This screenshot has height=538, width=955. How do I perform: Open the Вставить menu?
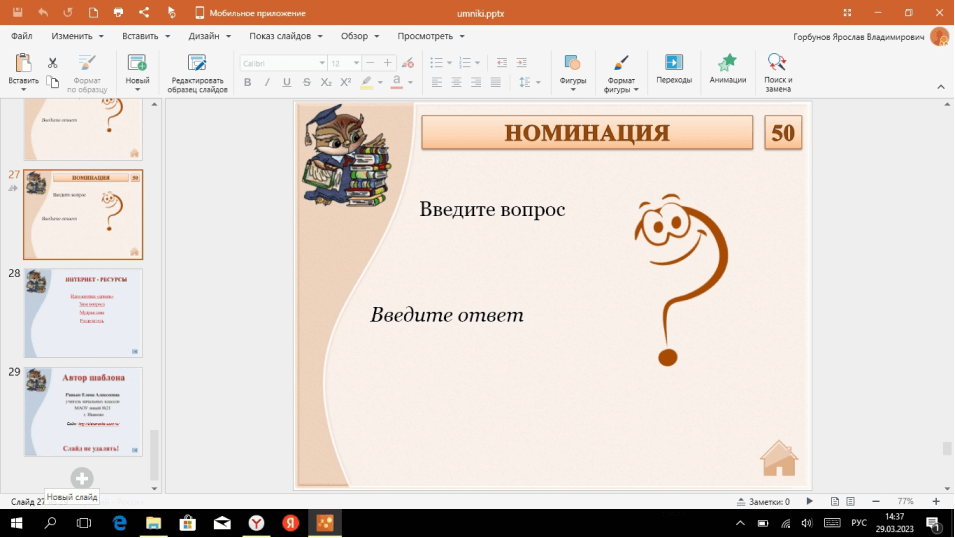(146, 36)
